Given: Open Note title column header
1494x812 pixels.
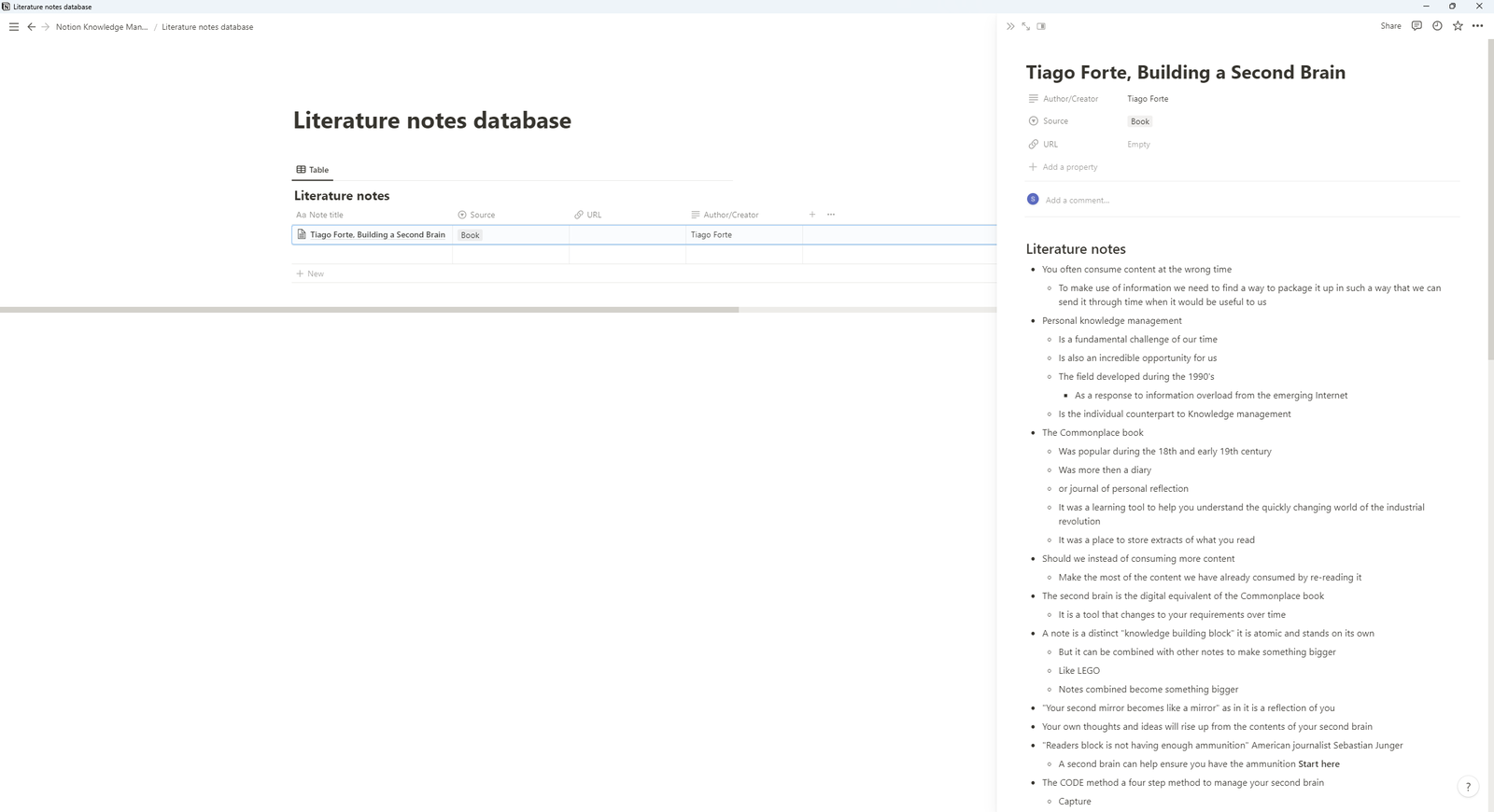Looking at the screenshot, I should tap(320, 215).
